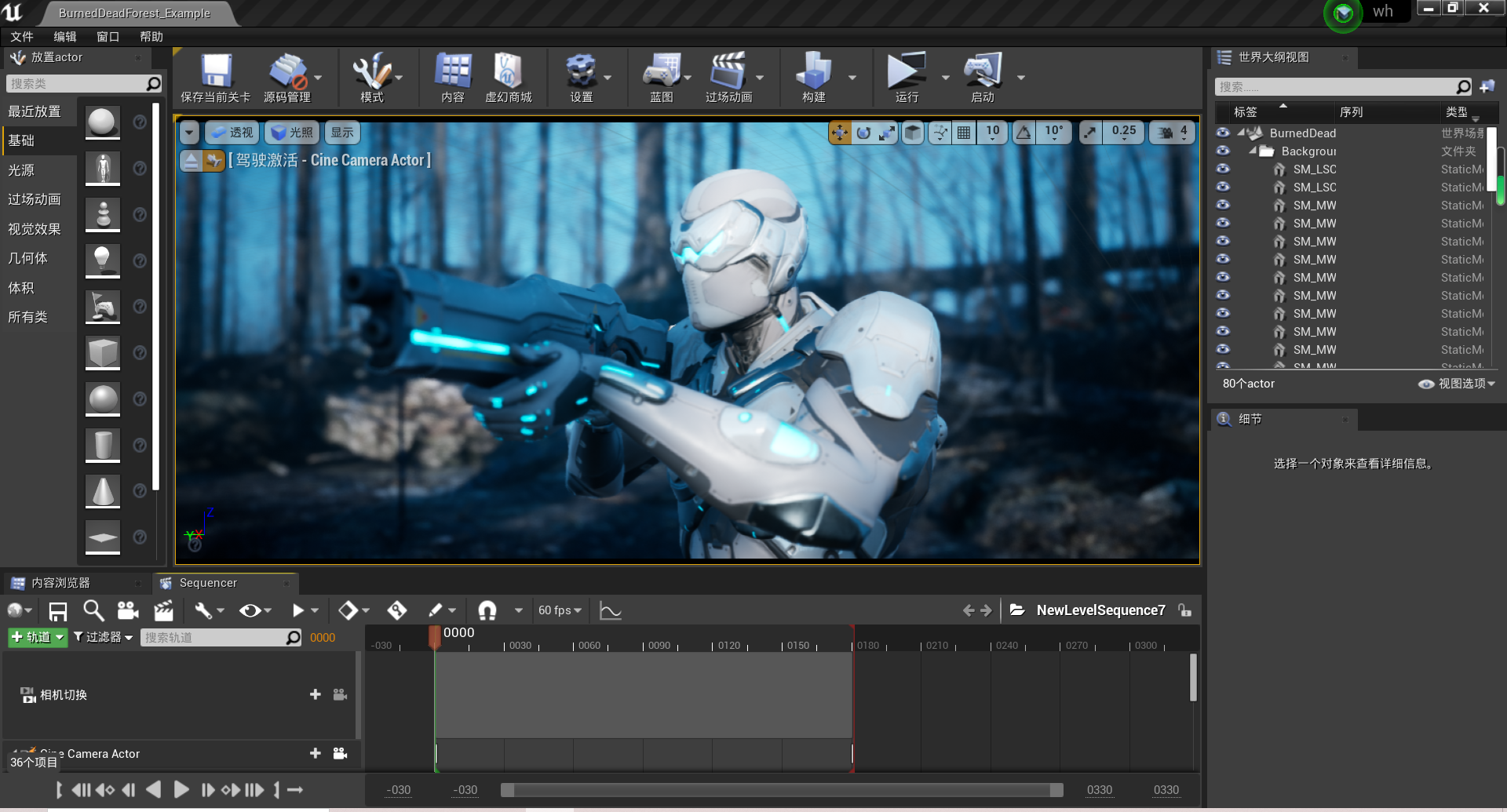Viewport: 1507px width, 812px height.
Task: Select the scale gizmo tool in viewport
Action: pyautogui.click(x=887, y=133)
